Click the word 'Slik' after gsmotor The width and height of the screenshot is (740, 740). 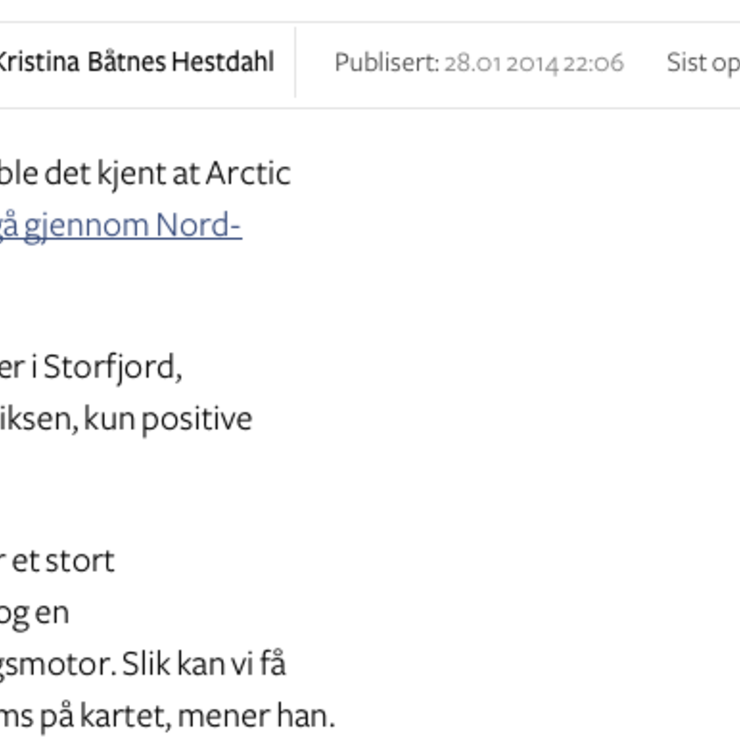point(146,664)
